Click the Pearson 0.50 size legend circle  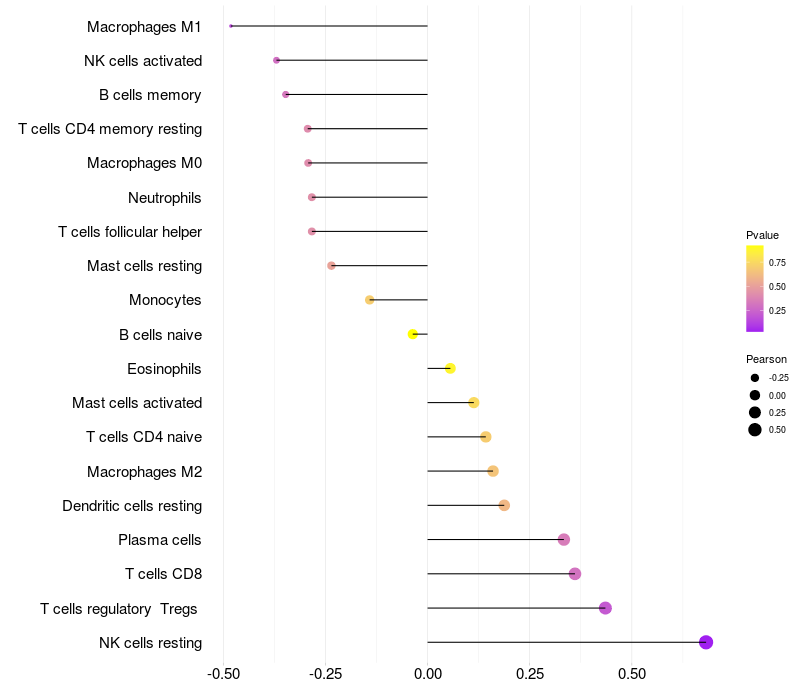coord(755,430)
